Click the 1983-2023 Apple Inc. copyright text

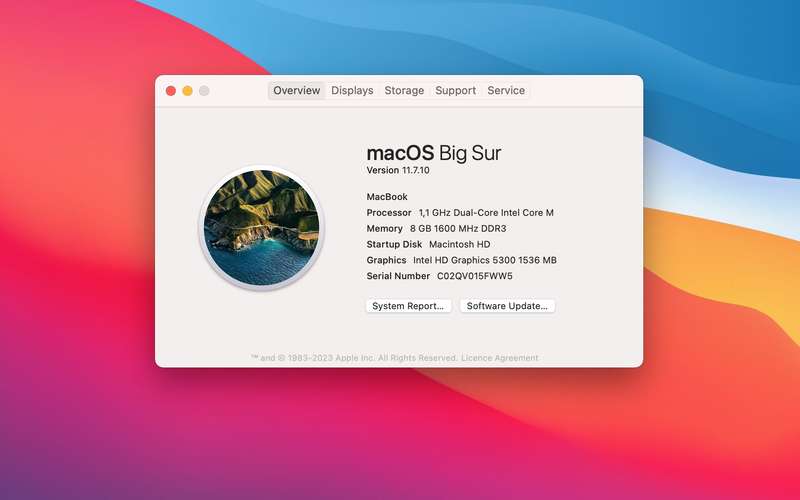point(354,358)
